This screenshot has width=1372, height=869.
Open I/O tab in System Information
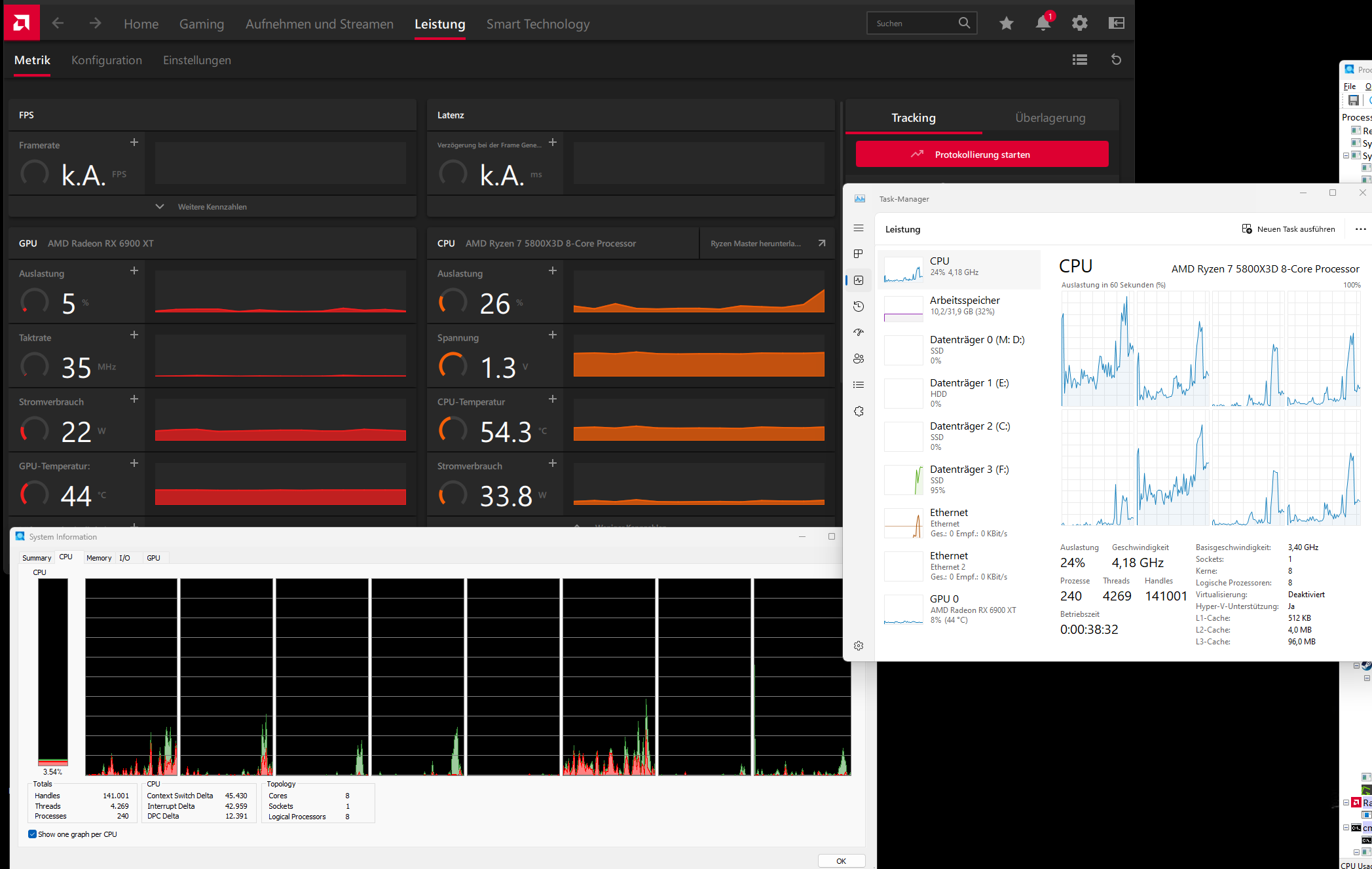pos(124,558)
